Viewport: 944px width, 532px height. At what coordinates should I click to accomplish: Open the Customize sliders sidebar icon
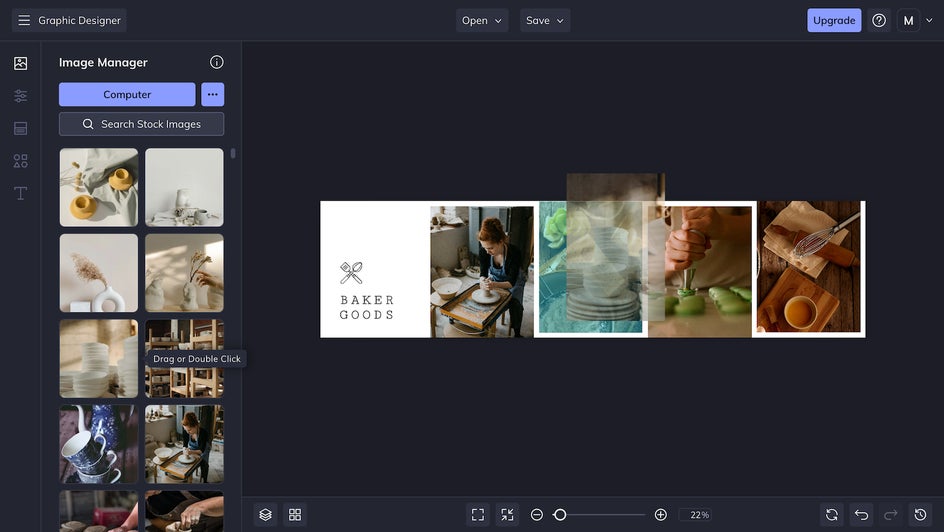20,96
